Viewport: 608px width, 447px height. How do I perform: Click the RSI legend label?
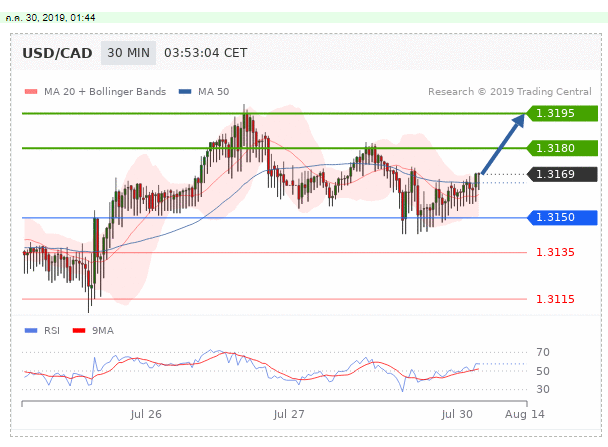52,331
